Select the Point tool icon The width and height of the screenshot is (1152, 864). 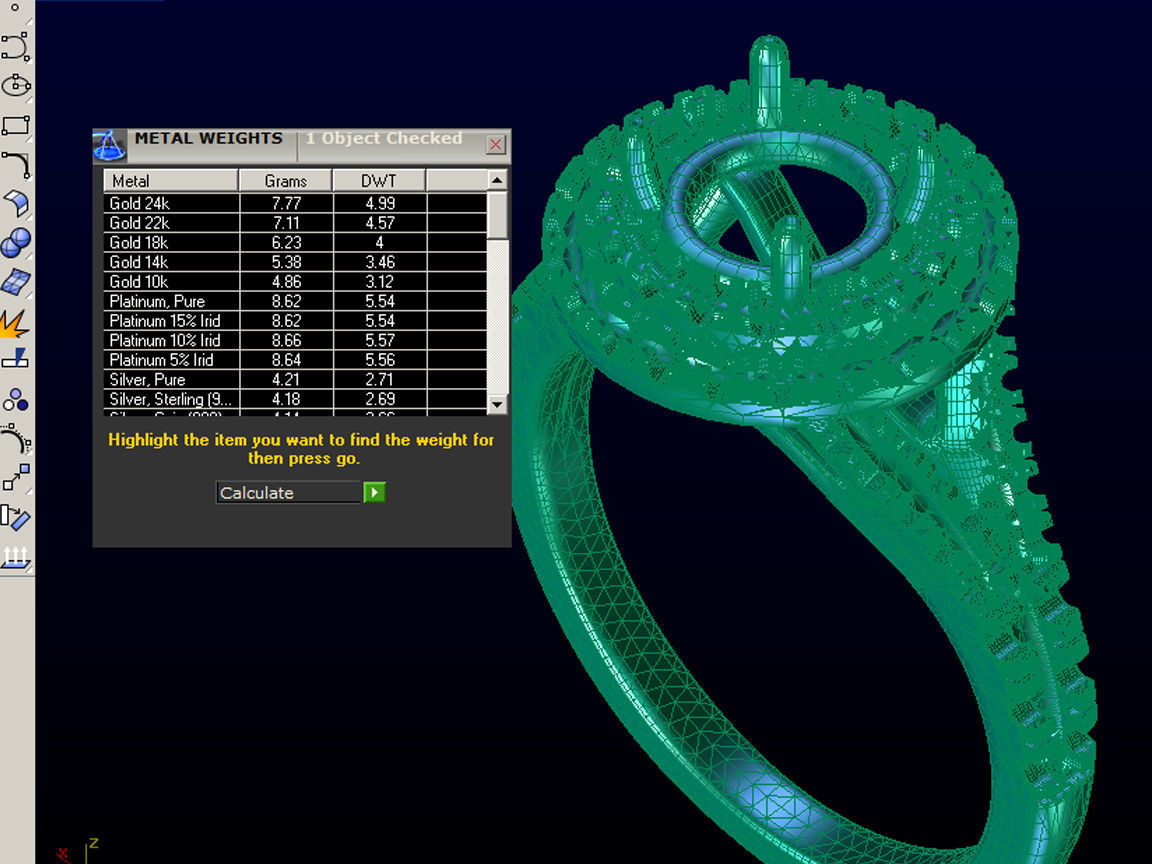coord(14,8)
